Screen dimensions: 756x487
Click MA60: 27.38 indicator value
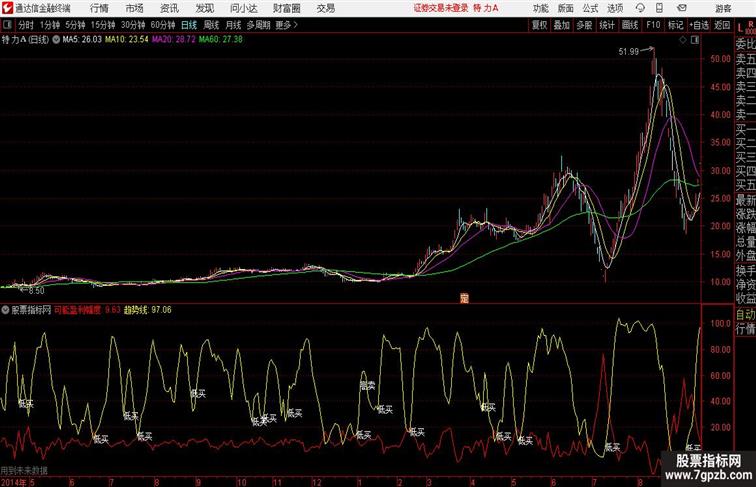tap(221, 40)
